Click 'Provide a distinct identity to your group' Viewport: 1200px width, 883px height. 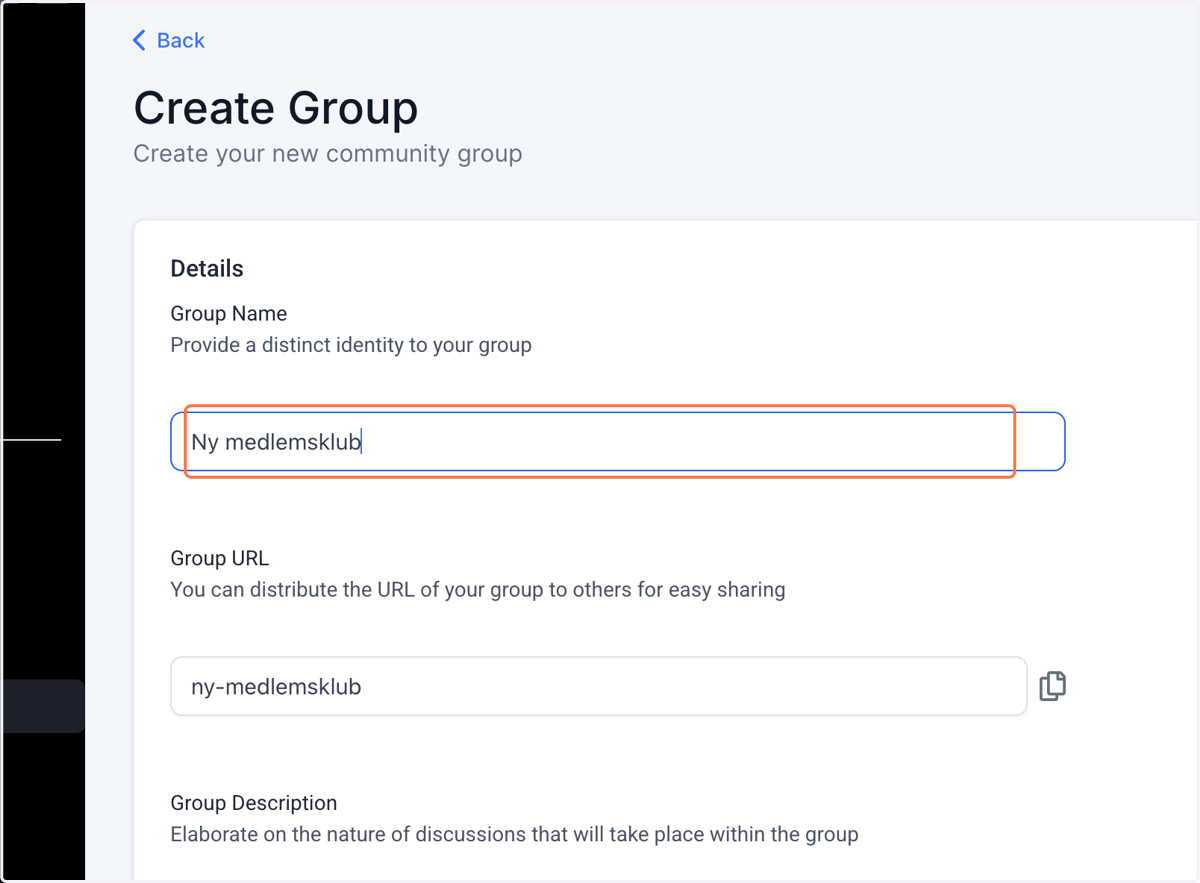tap(351, 345)
